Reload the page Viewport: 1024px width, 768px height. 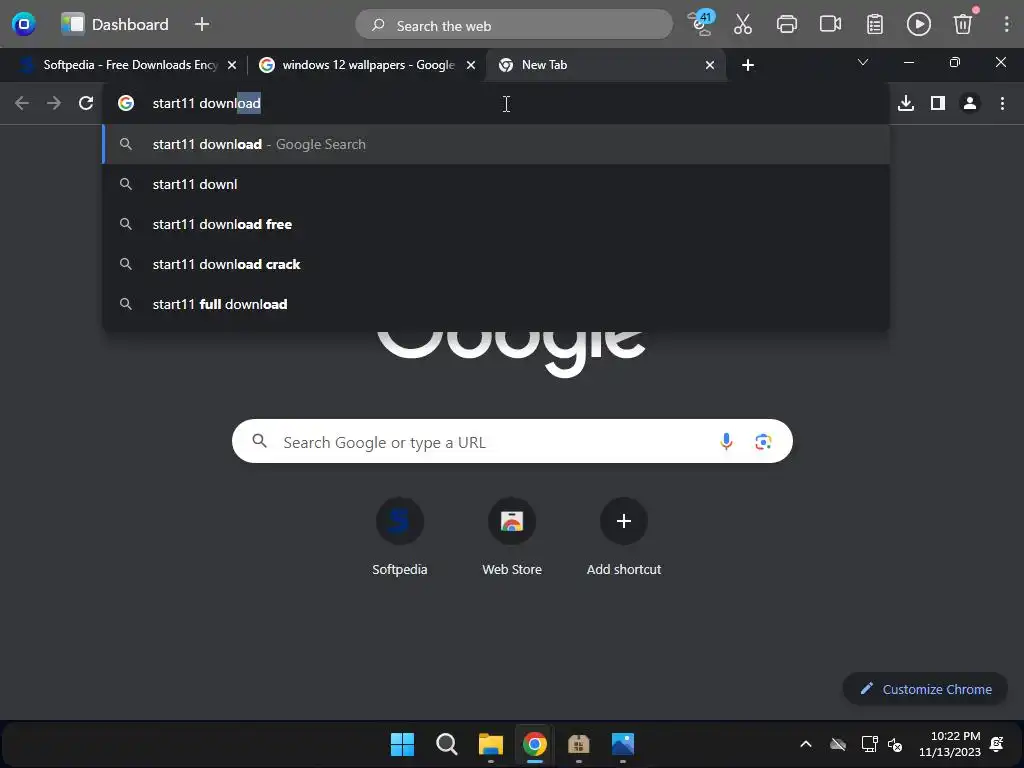86,103
